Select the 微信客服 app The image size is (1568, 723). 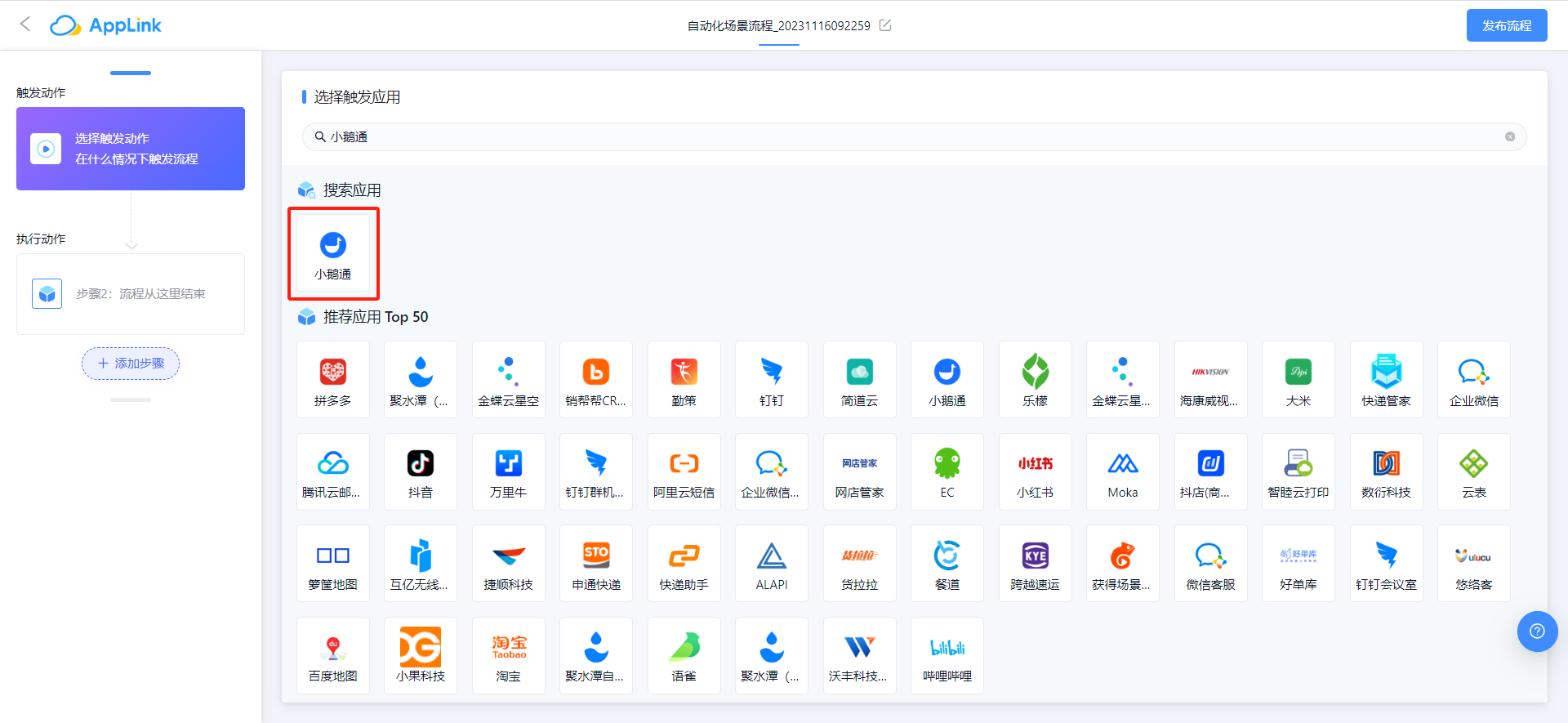point(1211,564)
